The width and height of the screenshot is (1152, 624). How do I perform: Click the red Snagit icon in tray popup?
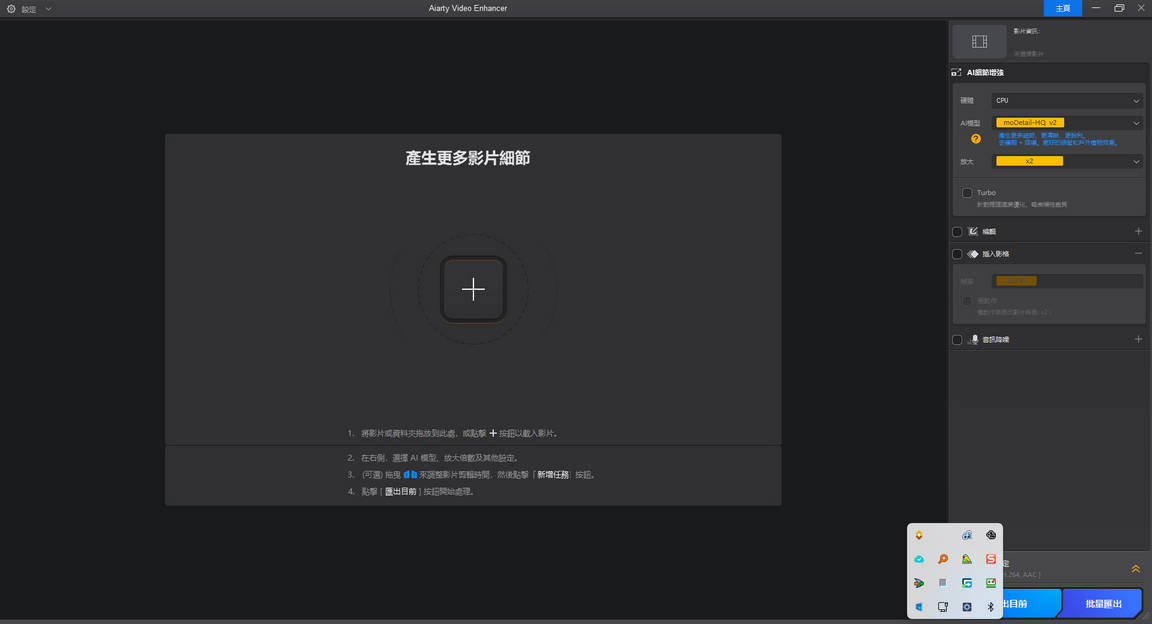[991, 558]
